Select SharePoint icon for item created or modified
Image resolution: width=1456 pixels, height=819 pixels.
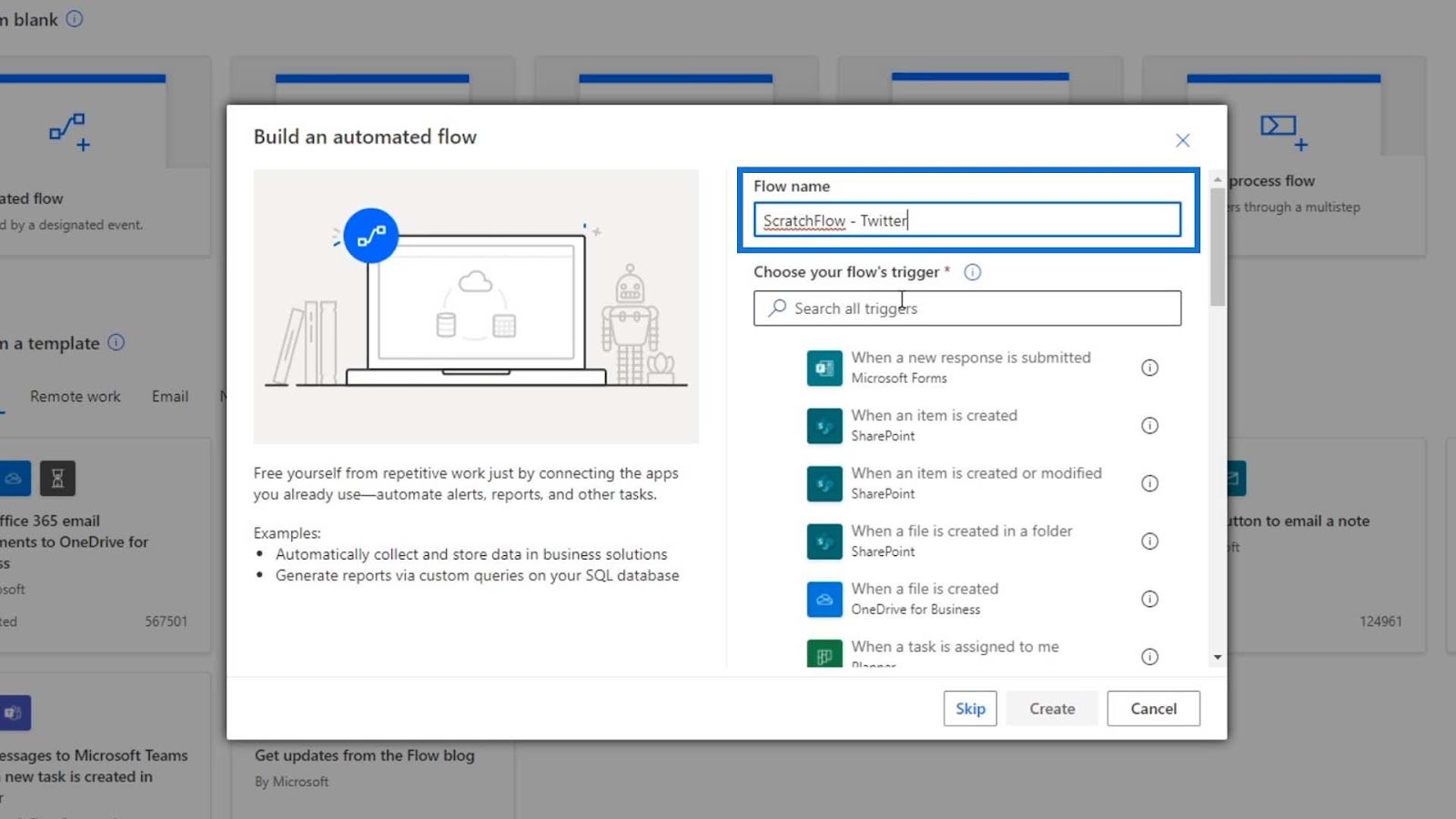[824, 483]
